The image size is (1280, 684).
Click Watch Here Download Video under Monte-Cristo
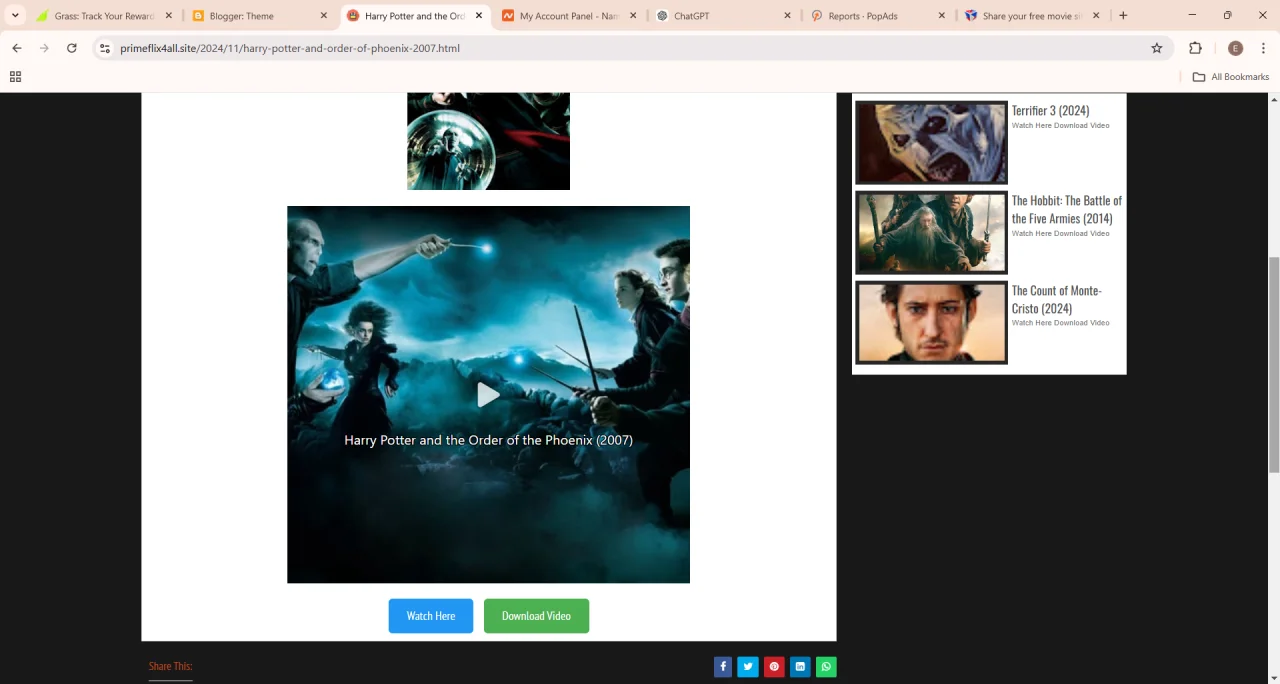[x=1060, y=323]
